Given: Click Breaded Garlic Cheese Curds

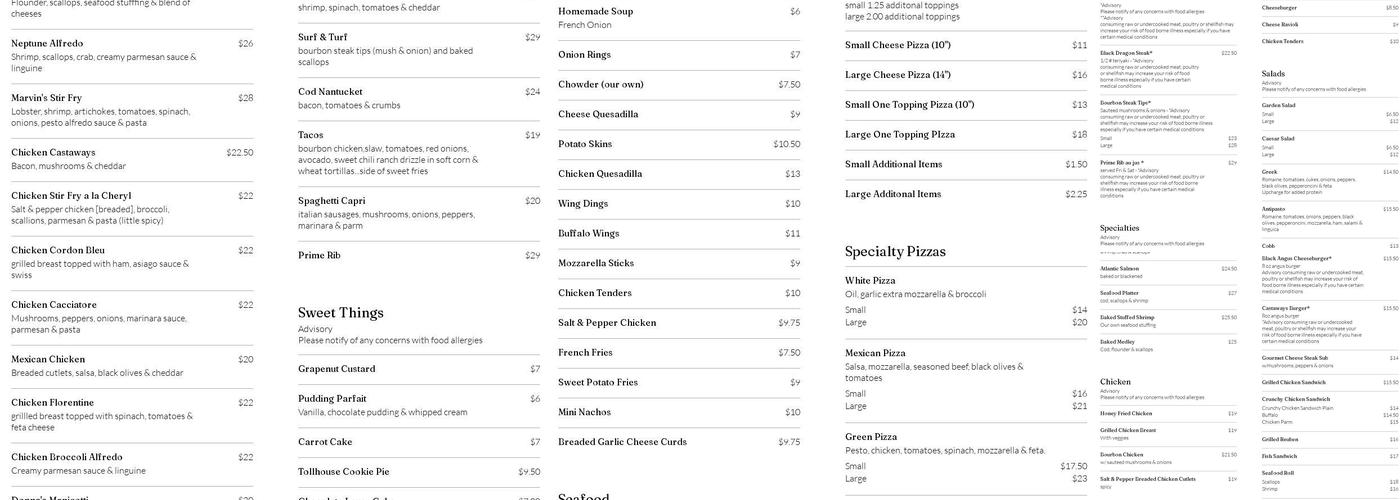Looking at the screenshot, I should click(x=622, y=442).
